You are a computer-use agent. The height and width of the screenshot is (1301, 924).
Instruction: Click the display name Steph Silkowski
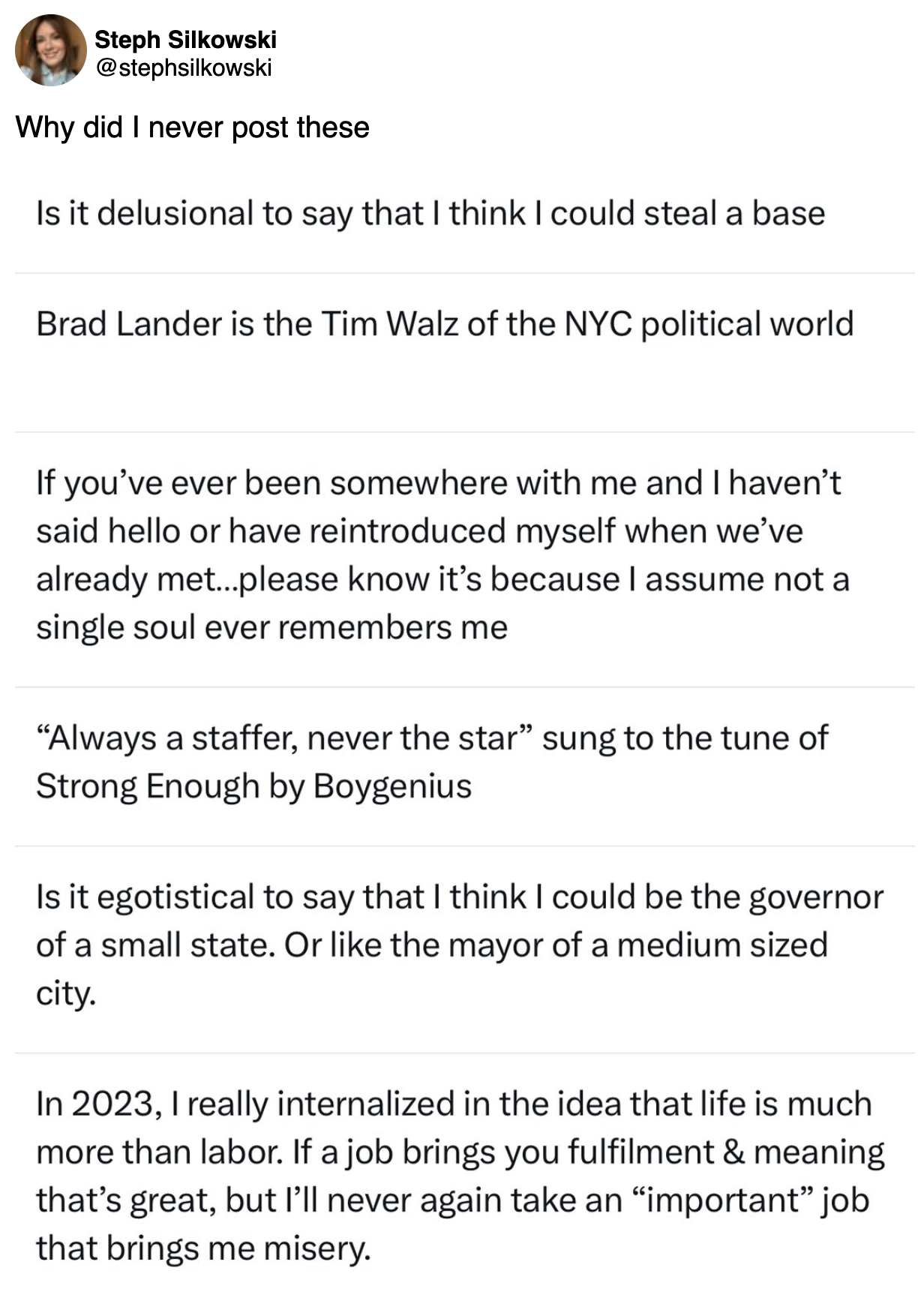click(x=185, y=39)
